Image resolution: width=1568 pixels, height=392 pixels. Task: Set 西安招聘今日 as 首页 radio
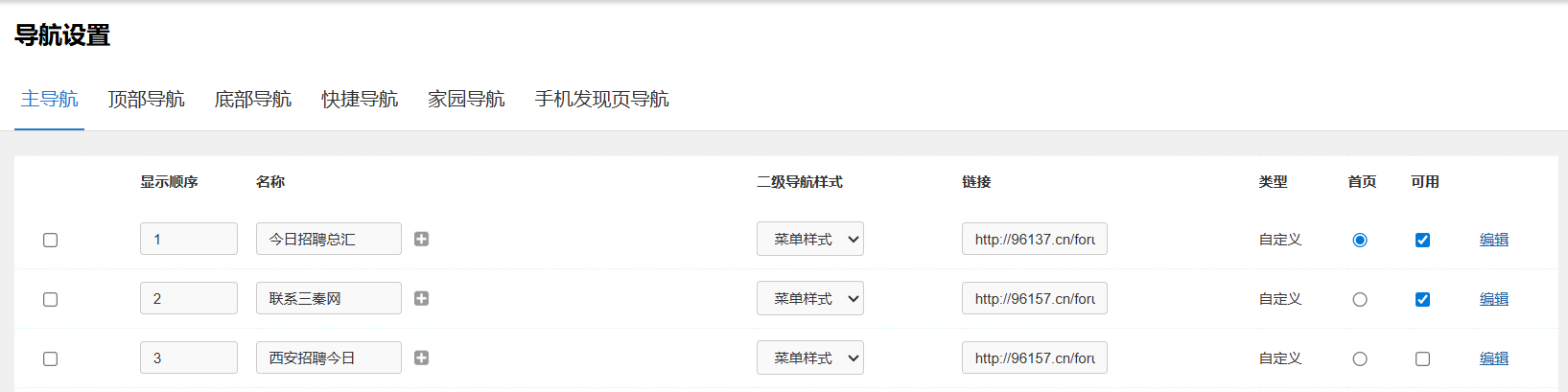click(x=1360, y=358)
